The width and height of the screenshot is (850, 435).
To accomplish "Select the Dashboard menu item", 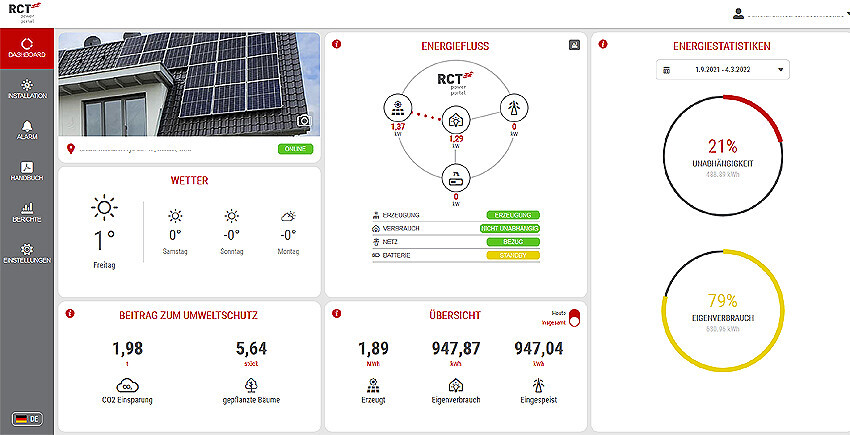I will 27,49.
